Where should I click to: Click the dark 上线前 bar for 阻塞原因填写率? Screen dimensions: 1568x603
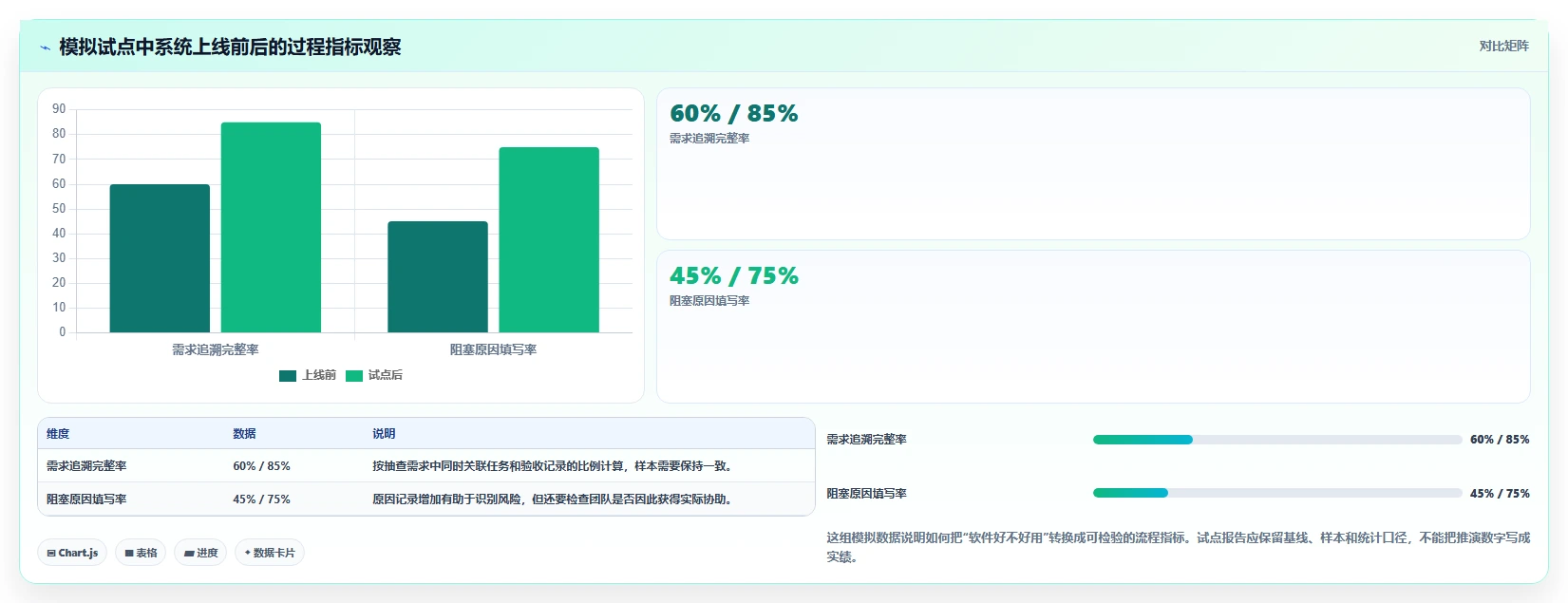pos(438,277)
